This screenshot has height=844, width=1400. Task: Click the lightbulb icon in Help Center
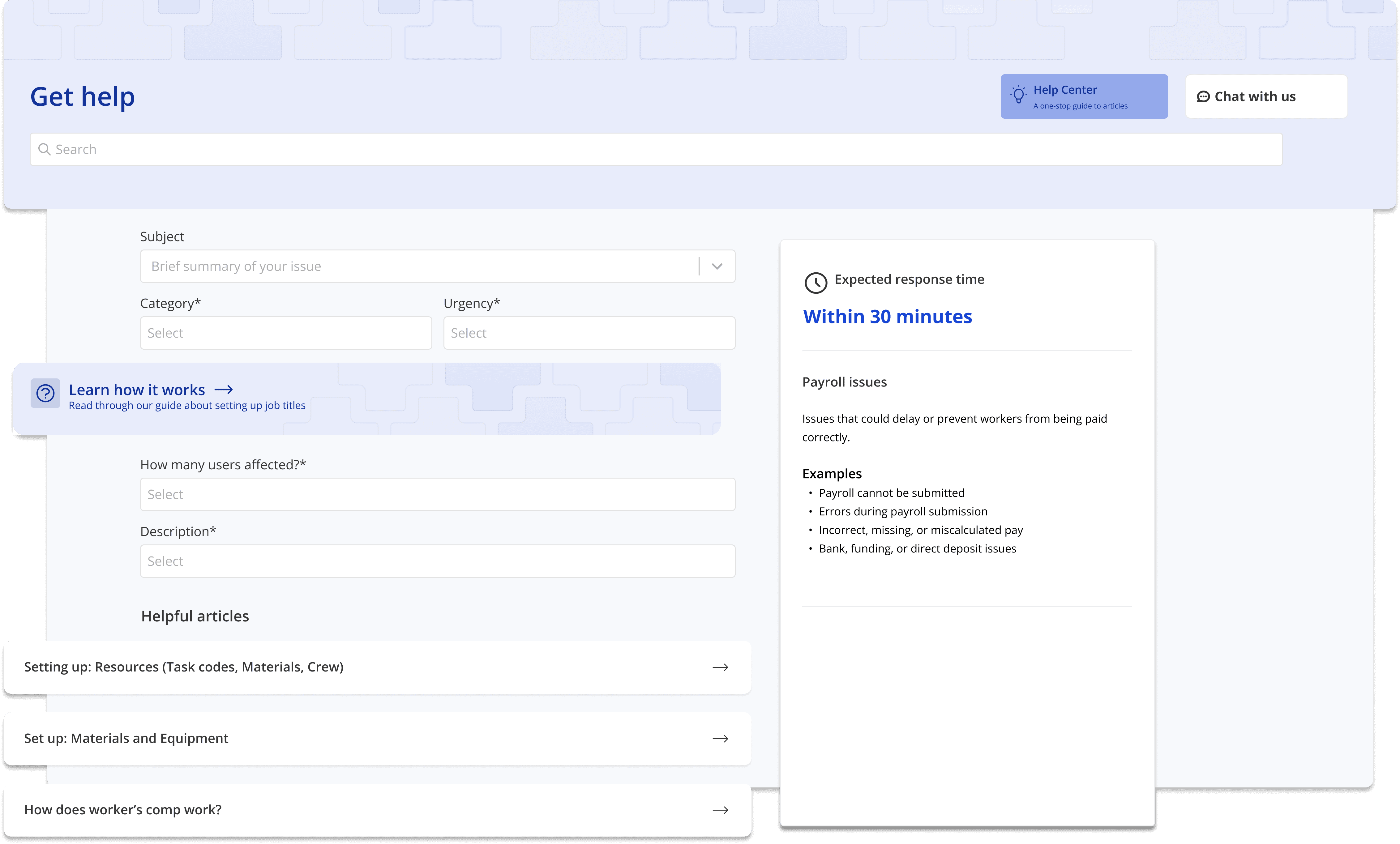pyautogui.click(x=1018, y=95)
